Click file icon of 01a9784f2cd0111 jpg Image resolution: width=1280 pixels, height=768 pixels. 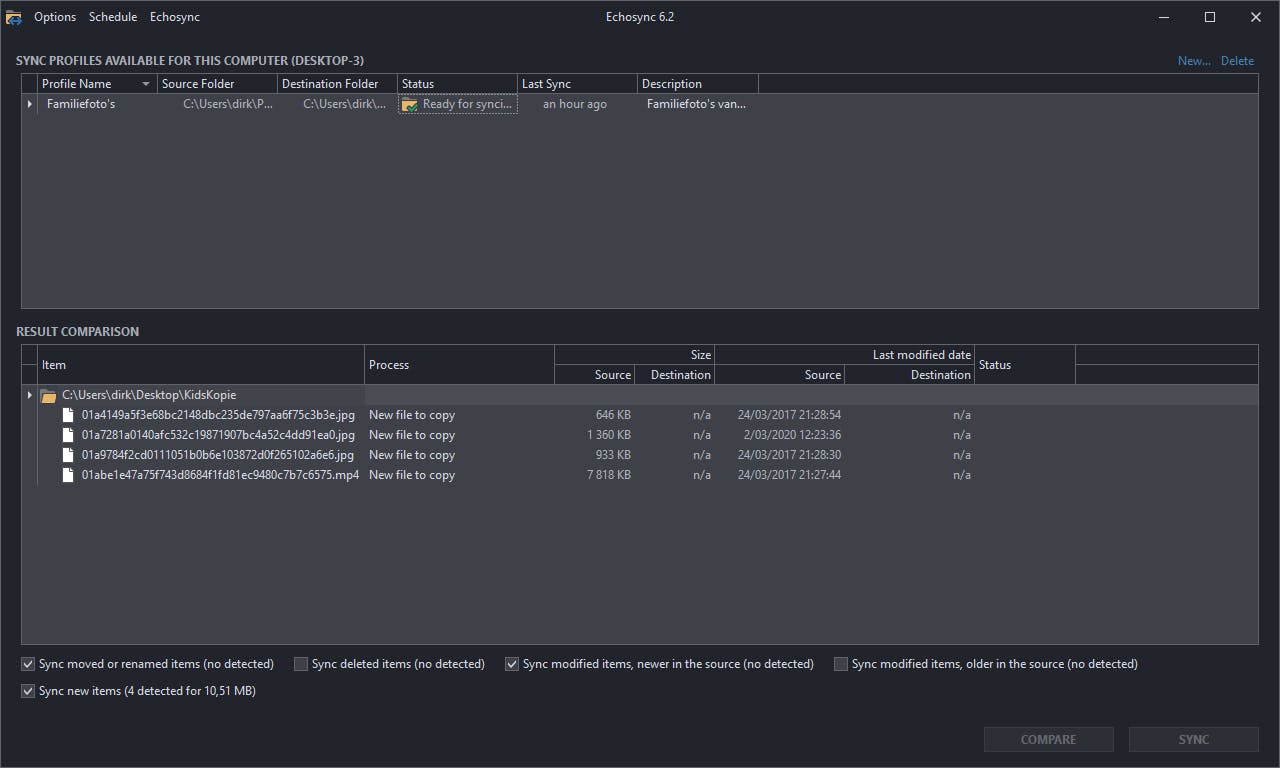coord(68,455)
